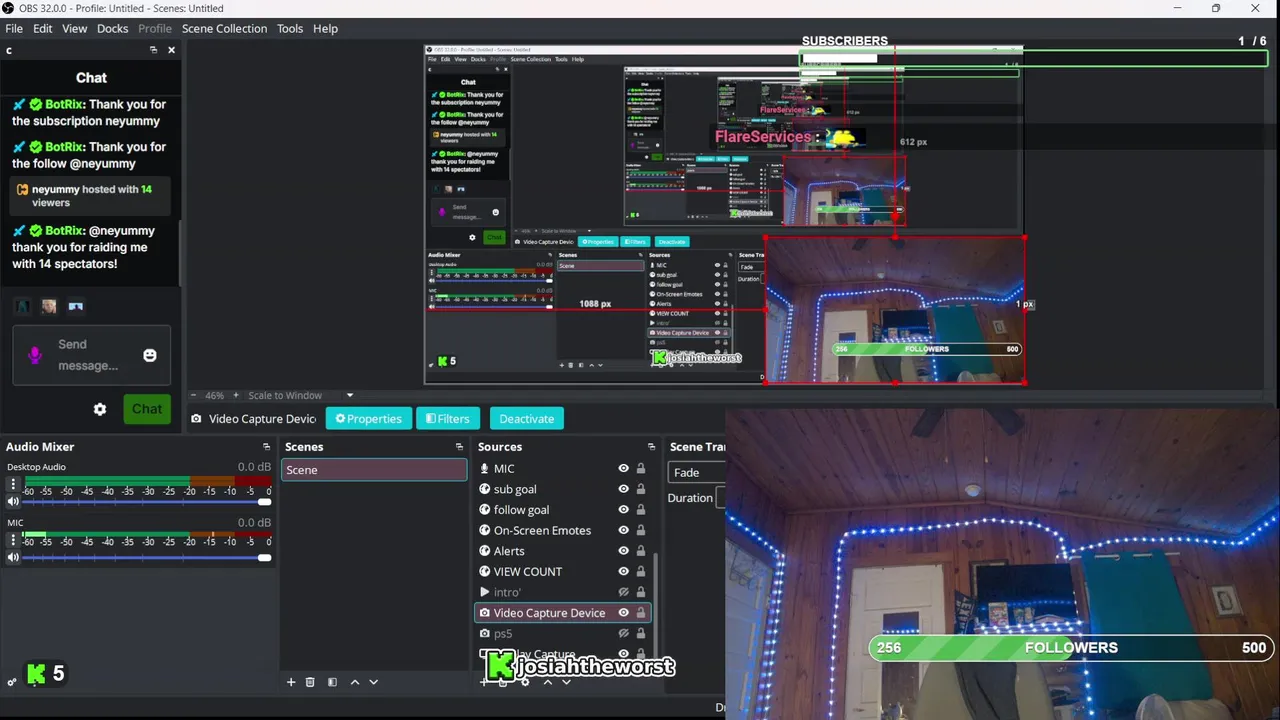Zoom out preview with minus icon

[x=194, y=395]
